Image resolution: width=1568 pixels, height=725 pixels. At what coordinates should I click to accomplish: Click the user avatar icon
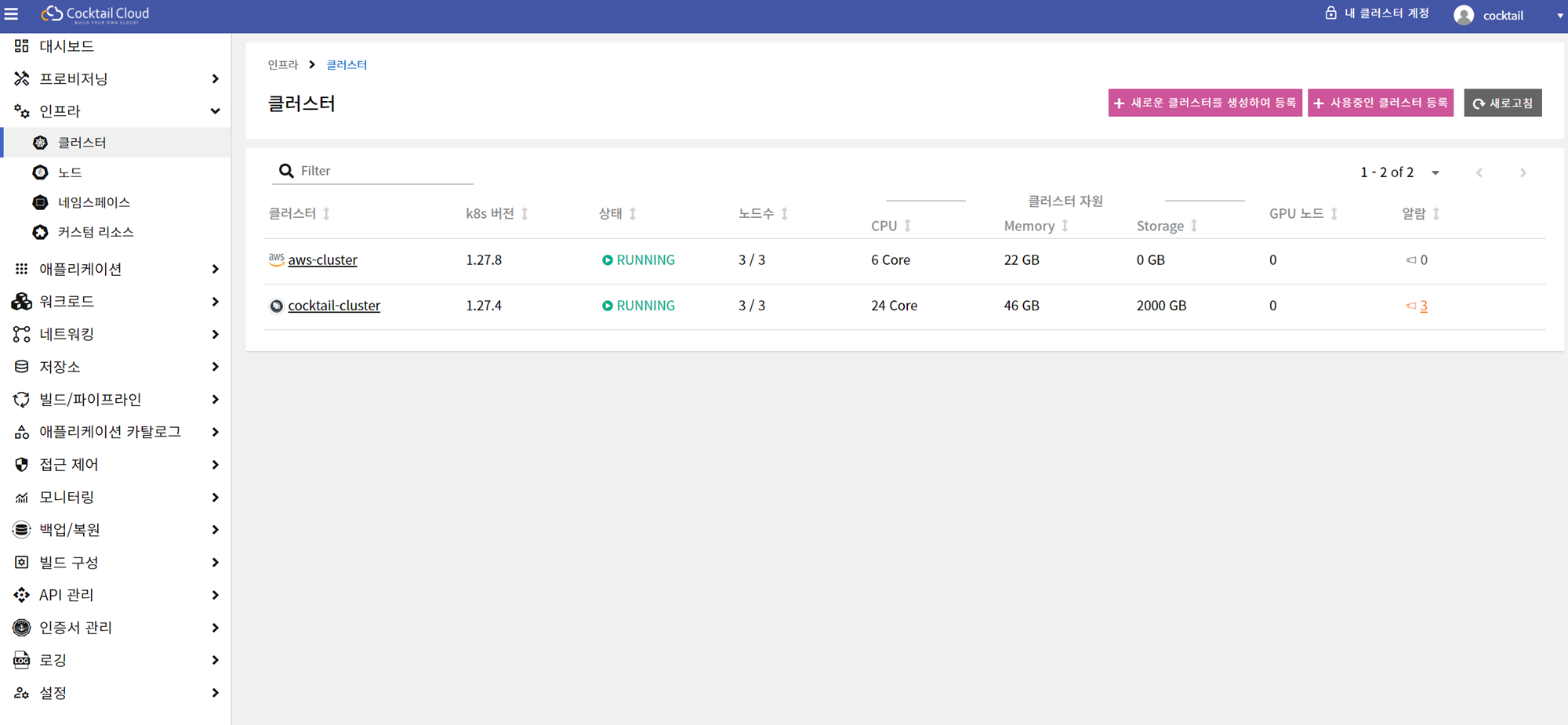click(x=1463, y=16)
